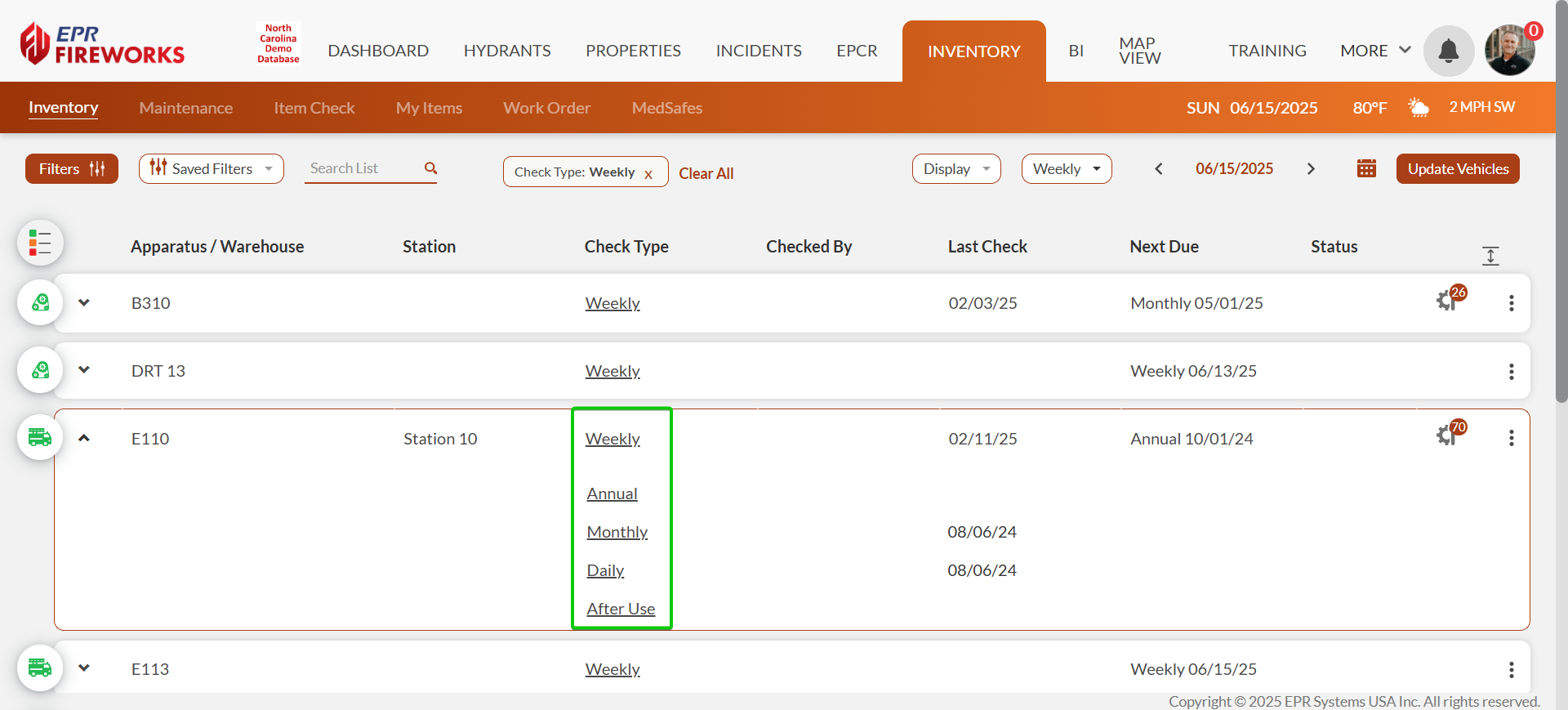1568x710 pixels.
Task: Click the E110 fire truck icon
Action: (x=40, y=438)
